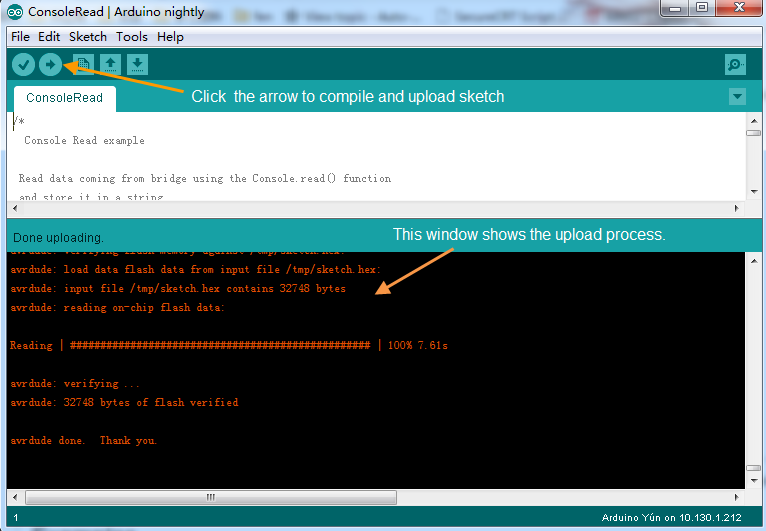Click the console horizontal scrollbar thumb

pyautogui.click(x=211, y=497)
